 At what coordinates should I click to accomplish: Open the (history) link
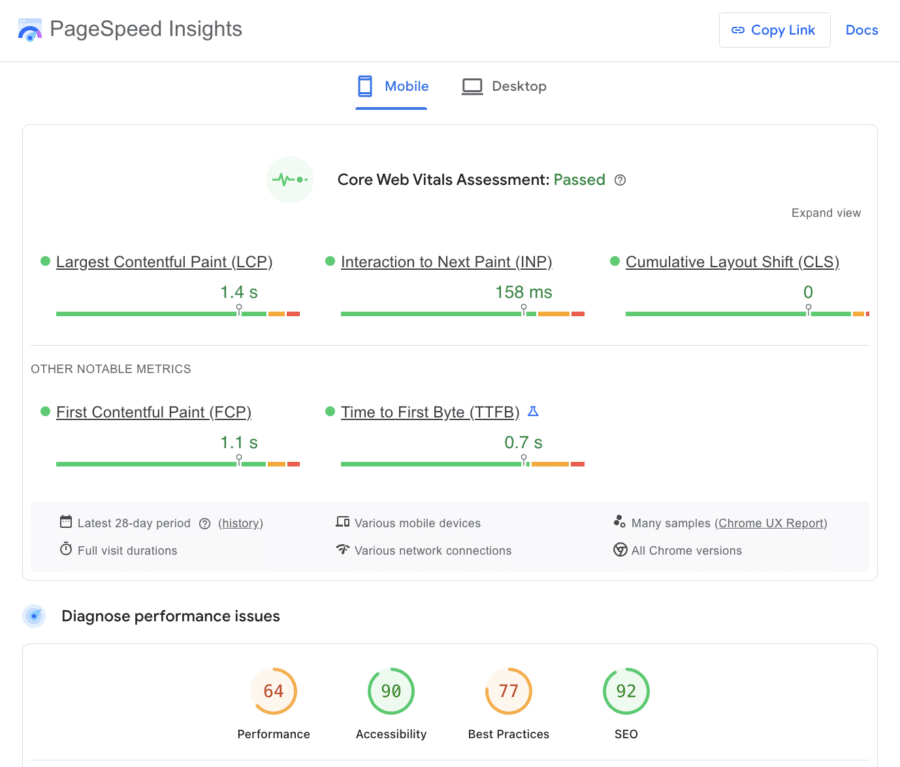click(240, 524)
